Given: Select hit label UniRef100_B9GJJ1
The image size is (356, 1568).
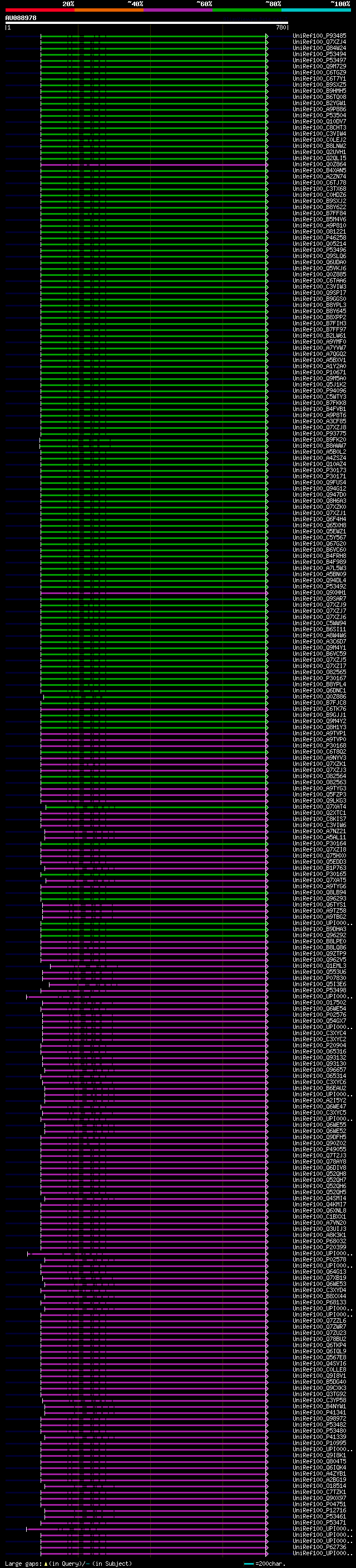Looking at the screenshot, I should 319,715.
